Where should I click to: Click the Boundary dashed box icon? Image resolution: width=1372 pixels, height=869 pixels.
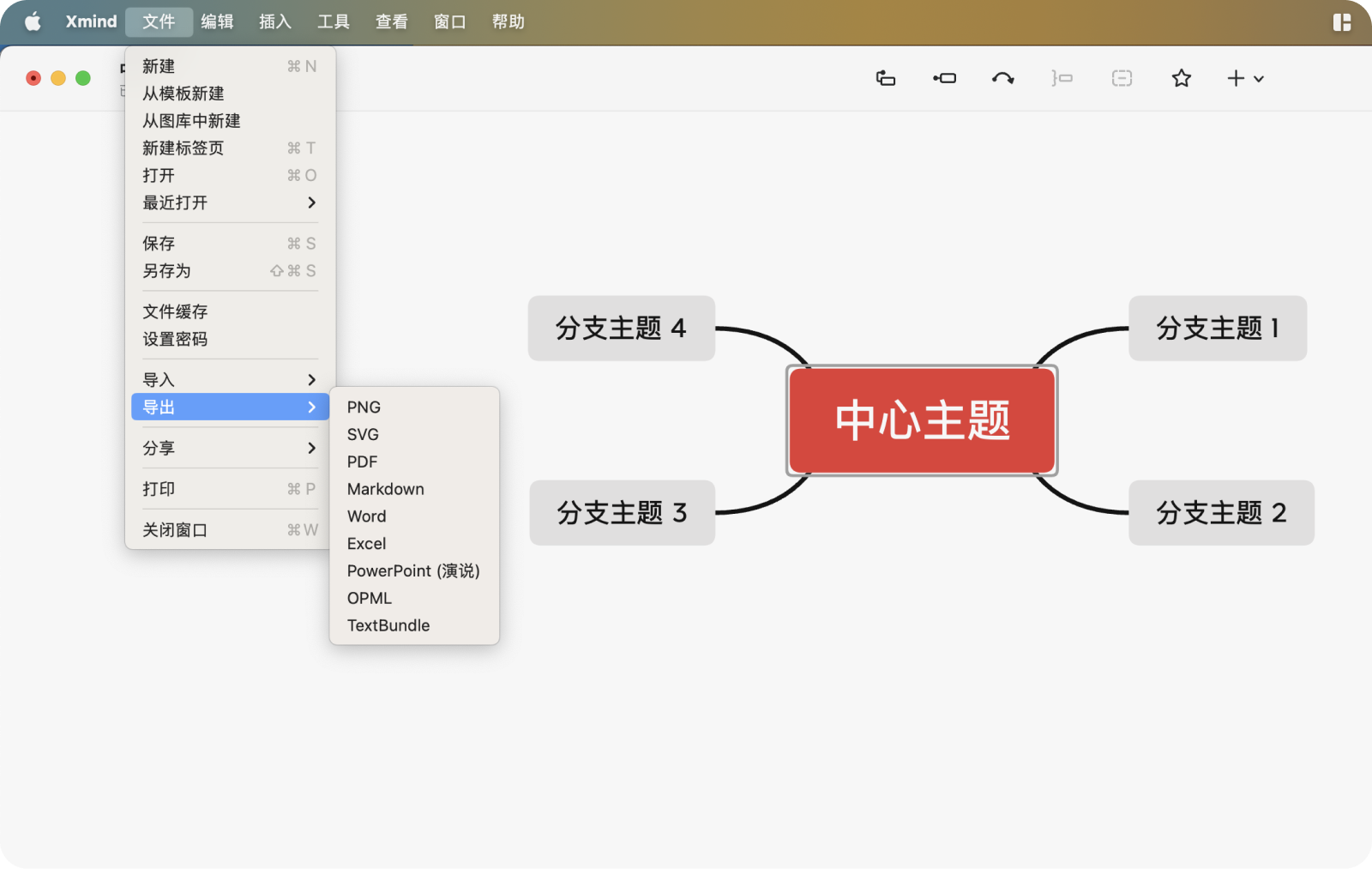[1122, 78]
